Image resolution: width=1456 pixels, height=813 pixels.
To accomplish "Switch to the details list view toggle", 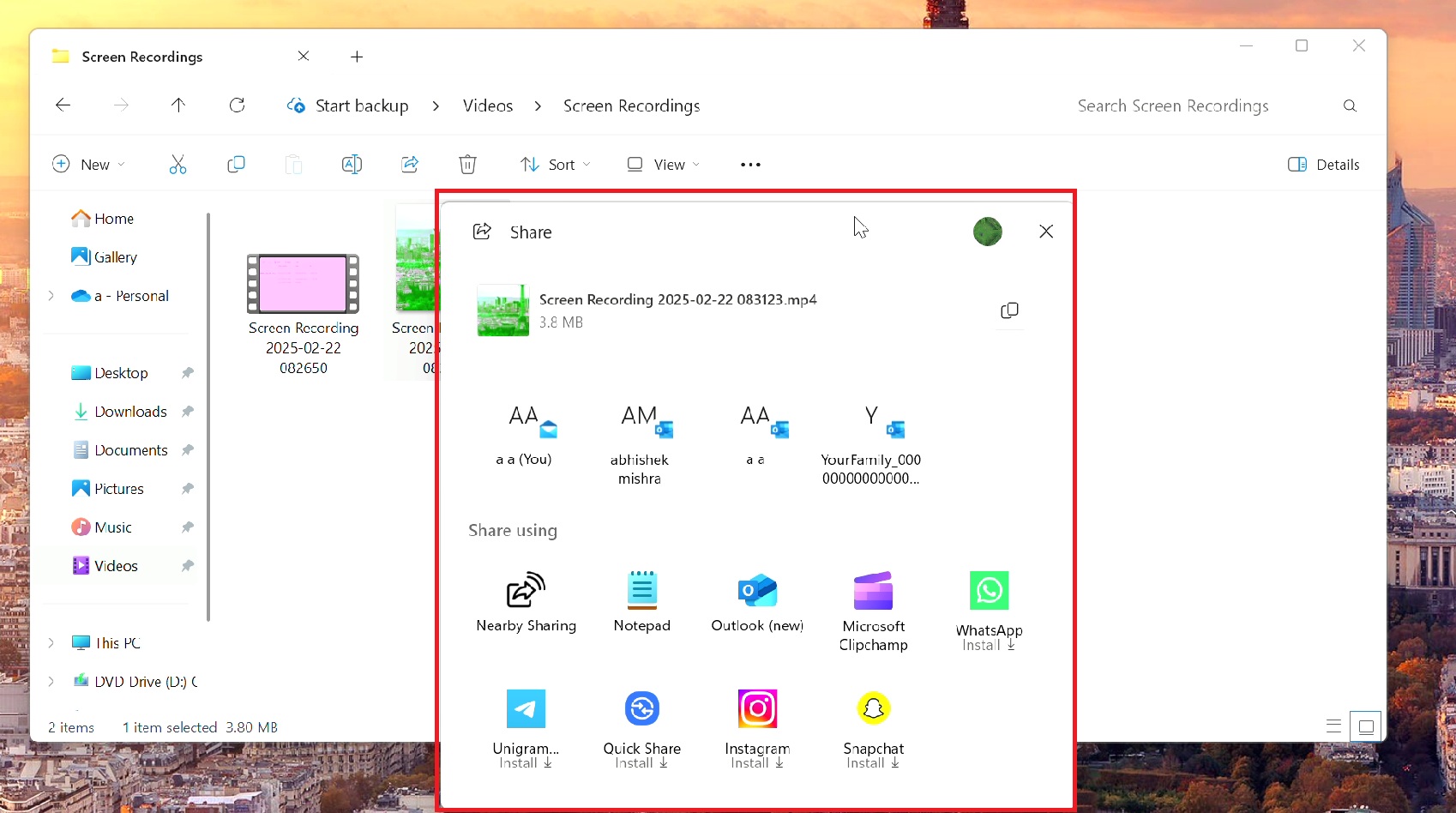I will 1333,726.
